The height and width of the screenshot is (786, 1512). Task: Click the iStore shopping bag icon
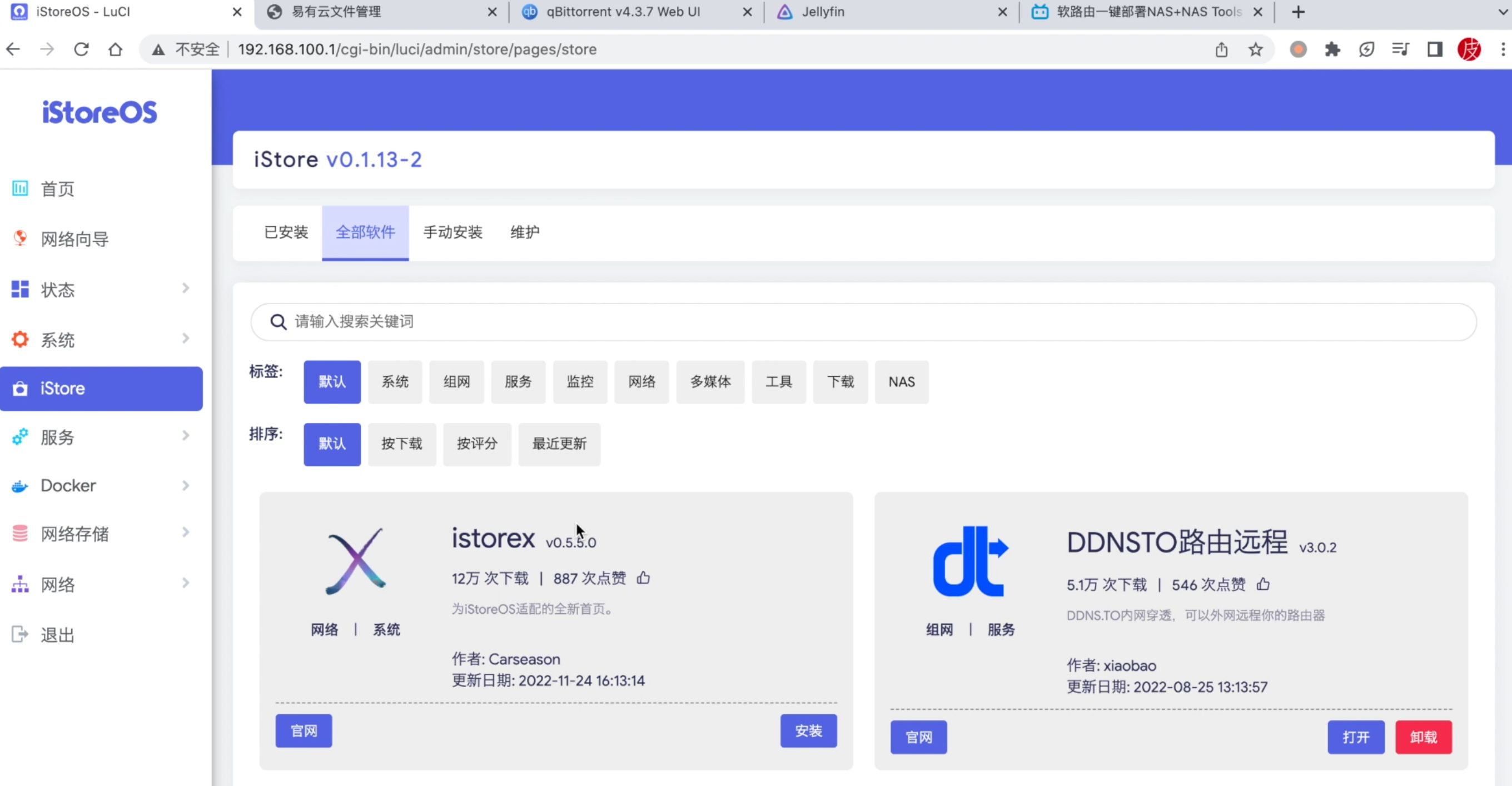coord(20,389)
